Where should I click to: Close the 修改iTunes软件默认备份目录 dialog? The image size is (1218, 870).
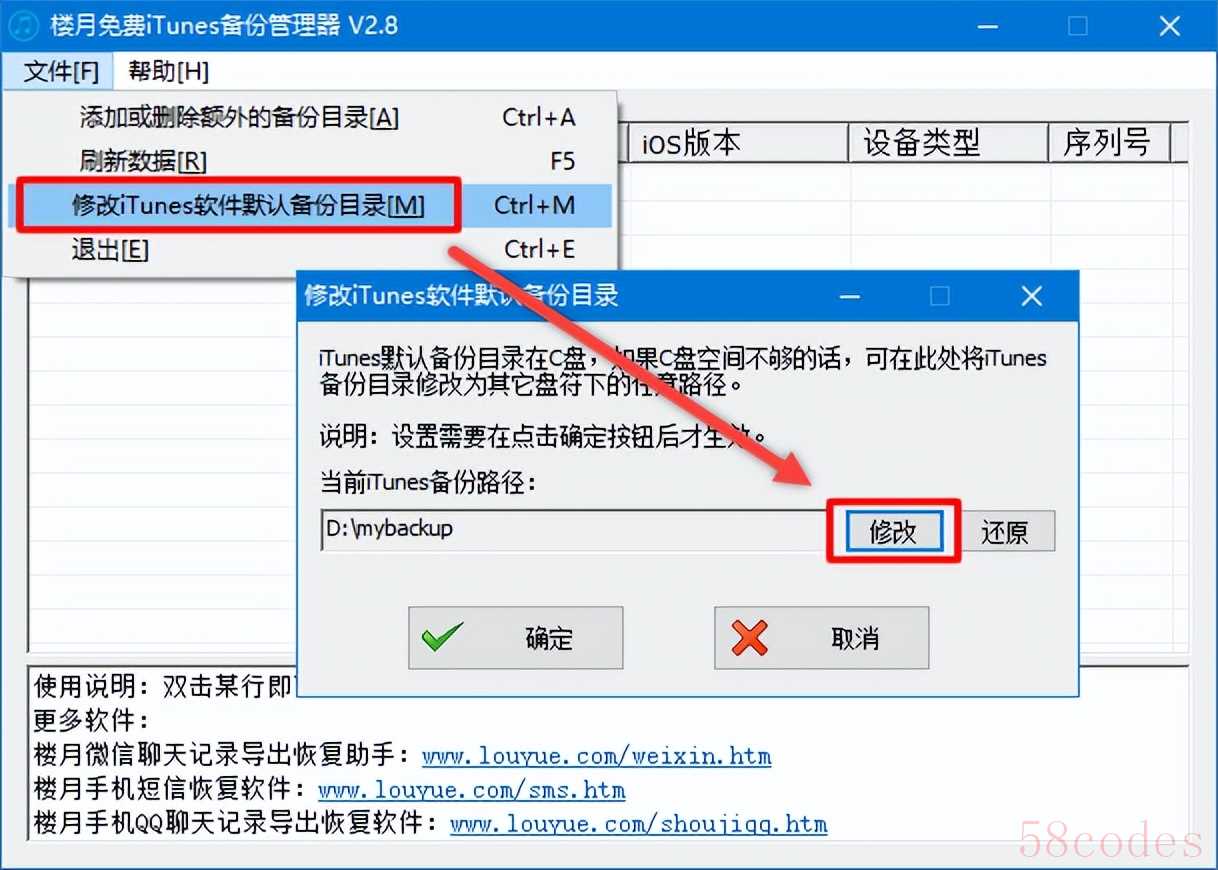tap(1032, 296)
